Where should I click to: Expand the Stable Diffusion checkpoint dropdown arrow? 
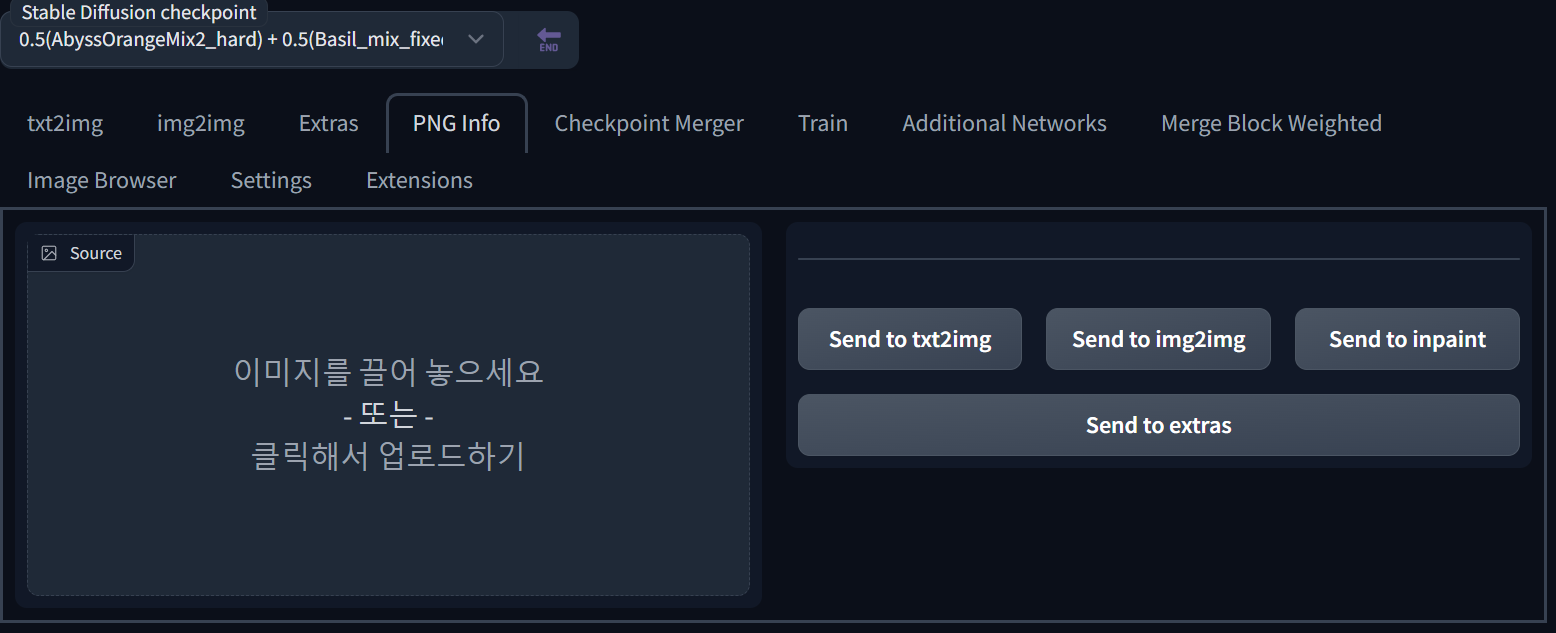pyautogui.click(x=476, y=39)
